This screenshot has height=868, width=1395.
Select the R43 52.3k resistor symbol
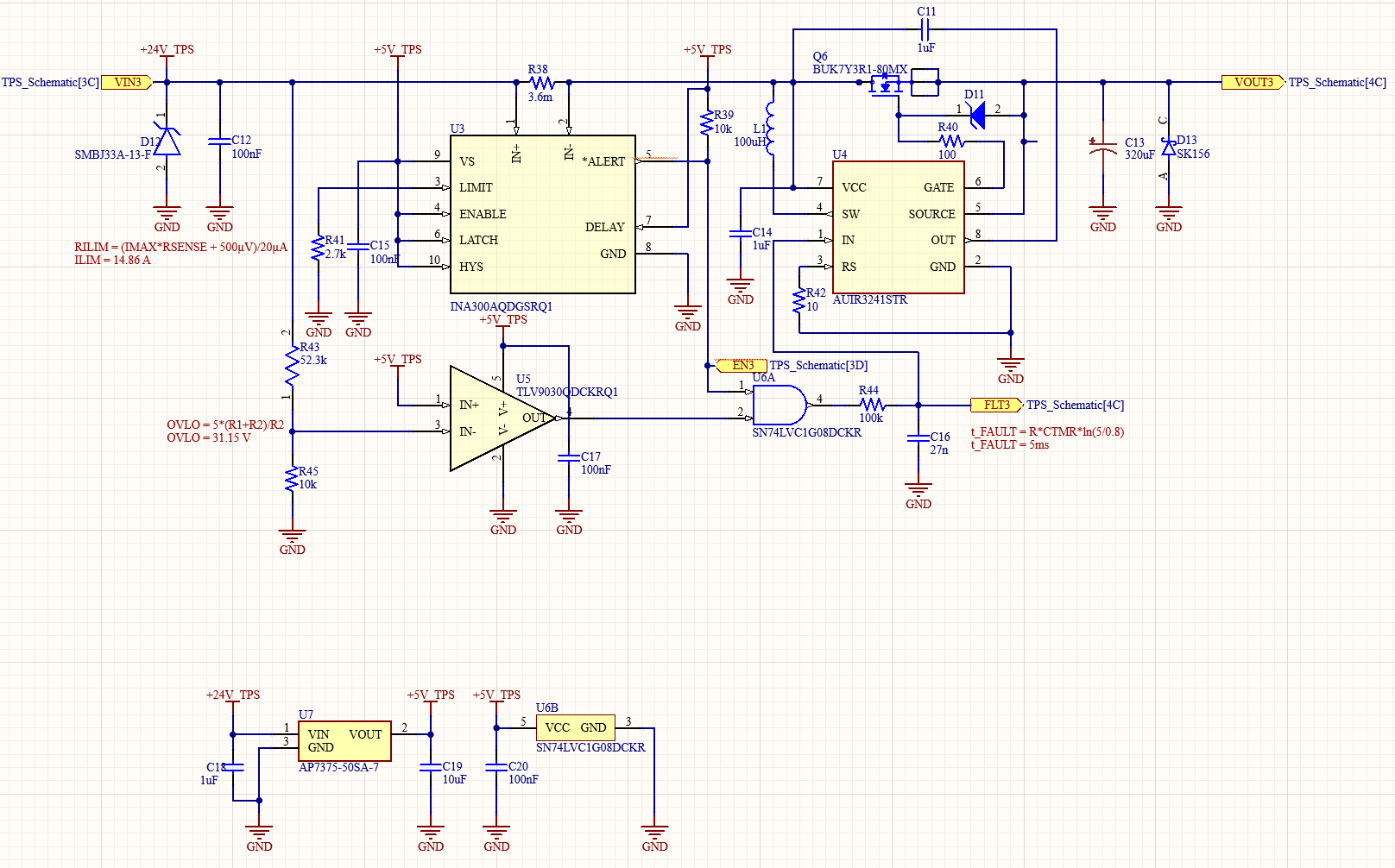[x=293, y=366]
